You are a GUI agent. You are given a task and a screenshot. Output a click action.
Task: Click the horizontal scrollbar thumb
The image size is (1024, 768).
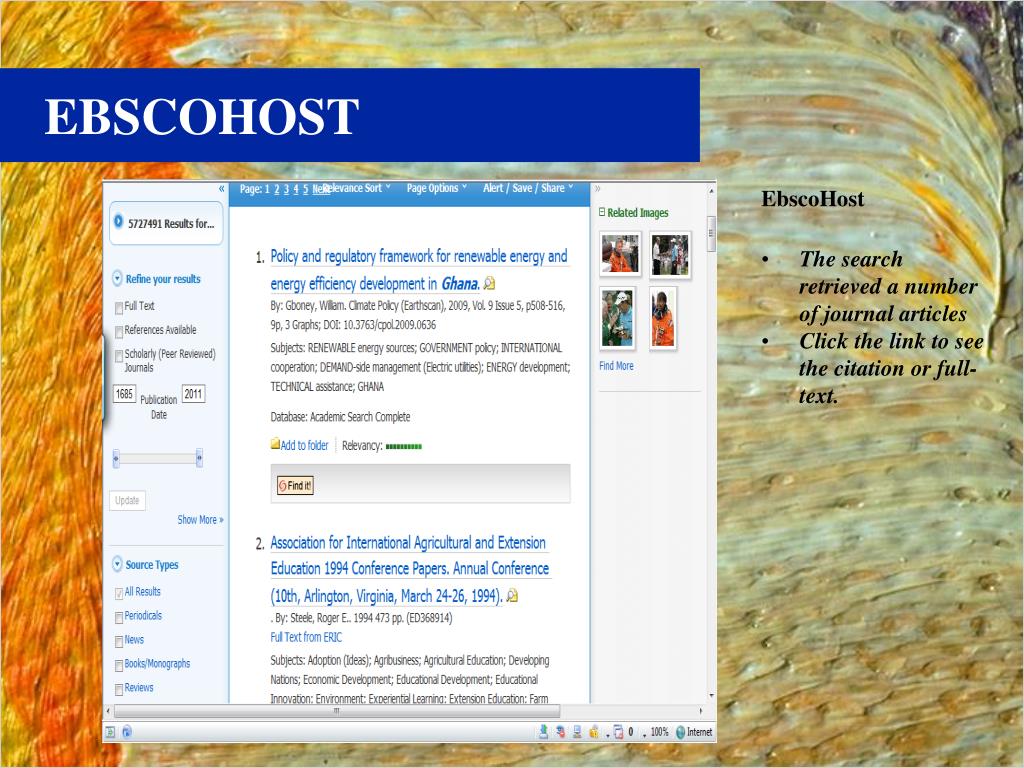tap(337, 711)
